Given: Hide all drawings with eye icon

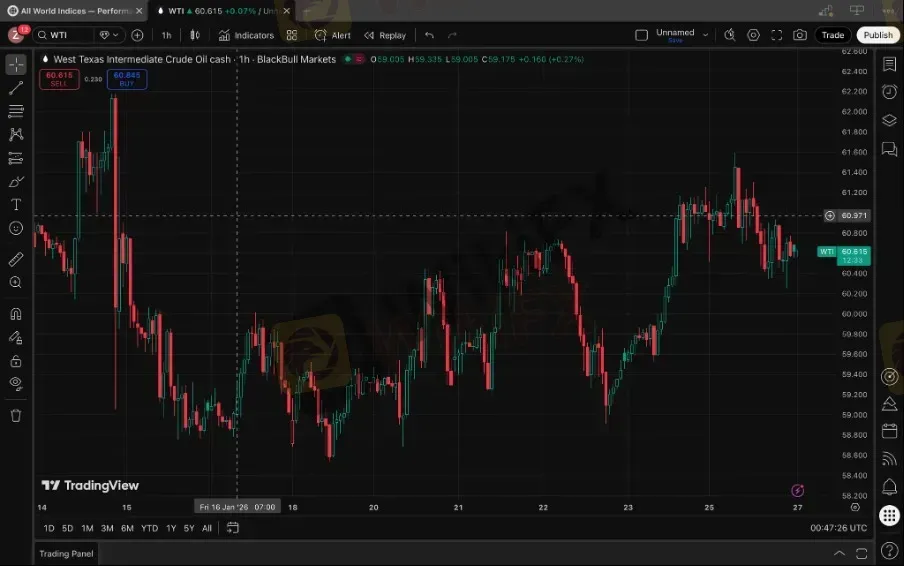Looking at the screenshot, I should click(16, 383).
